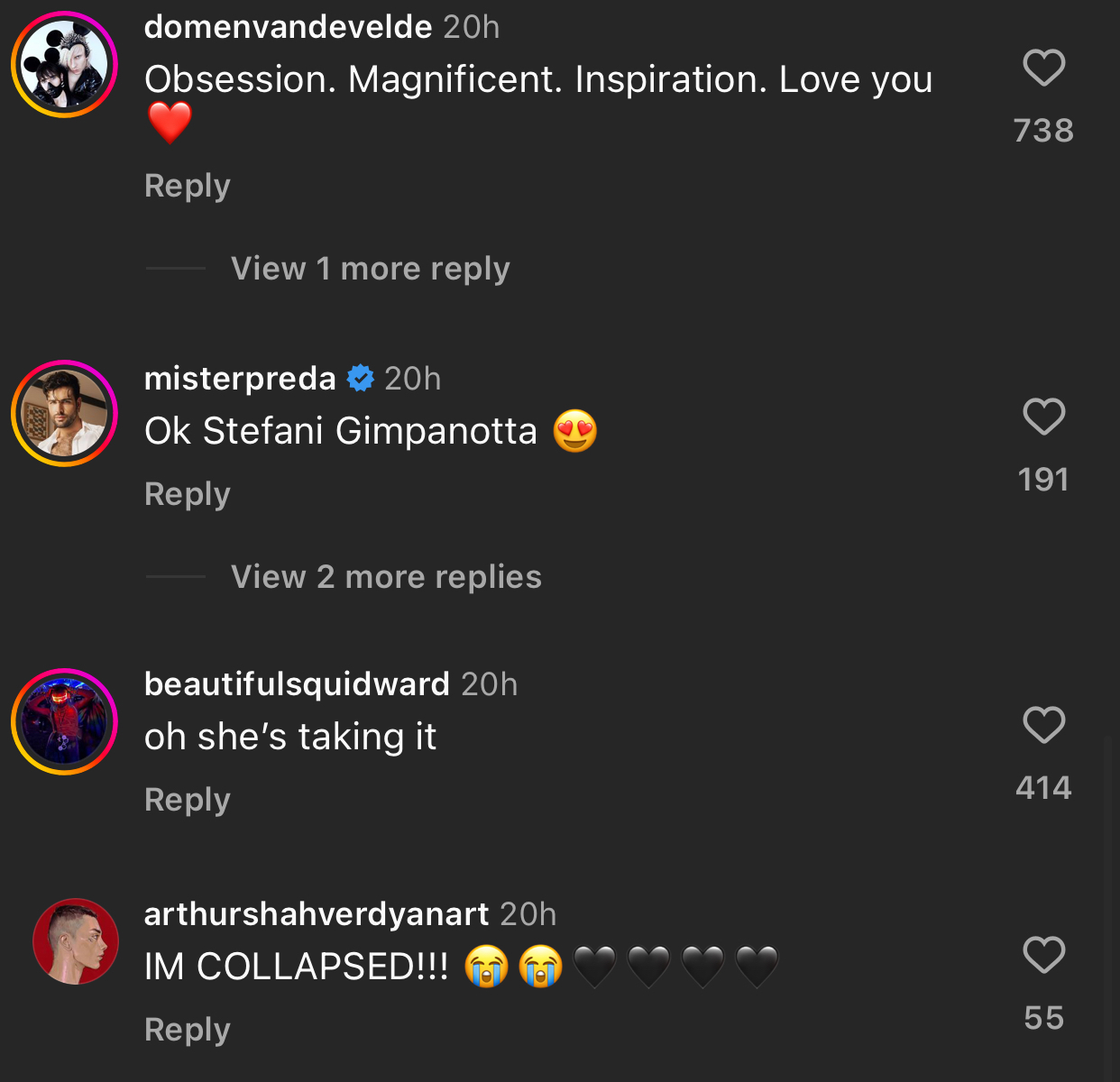
Task: Expand 'View 1 more reply' thread
Action: [x=370, y=269]
